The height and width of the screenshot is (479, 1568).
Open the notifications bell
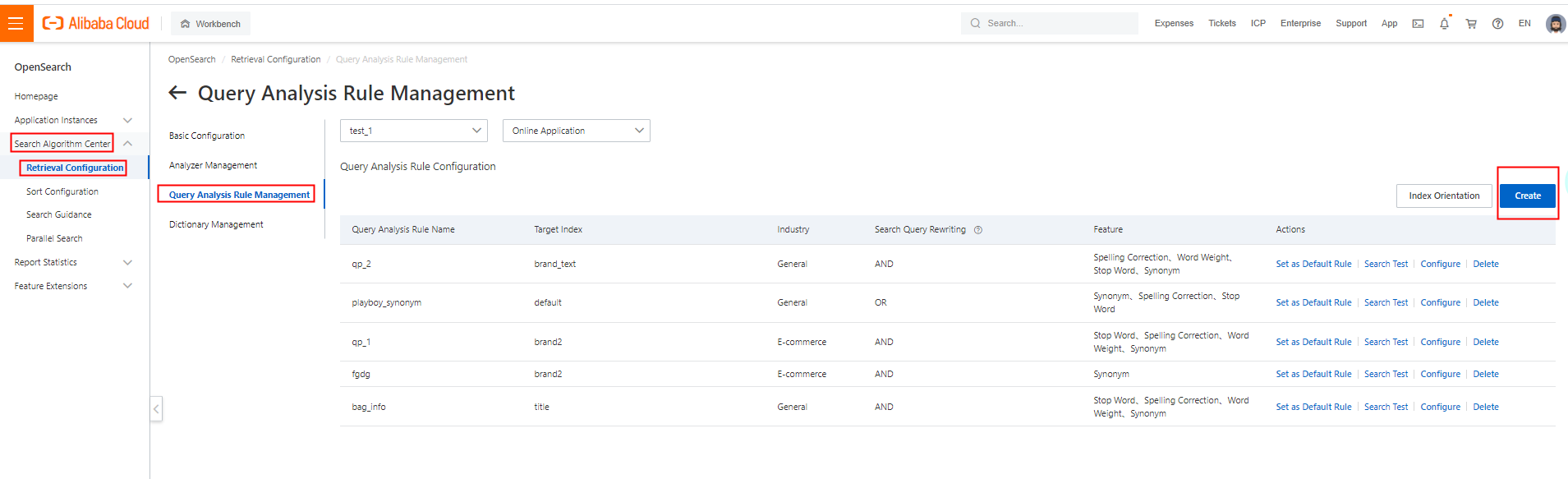(1444, 24)
